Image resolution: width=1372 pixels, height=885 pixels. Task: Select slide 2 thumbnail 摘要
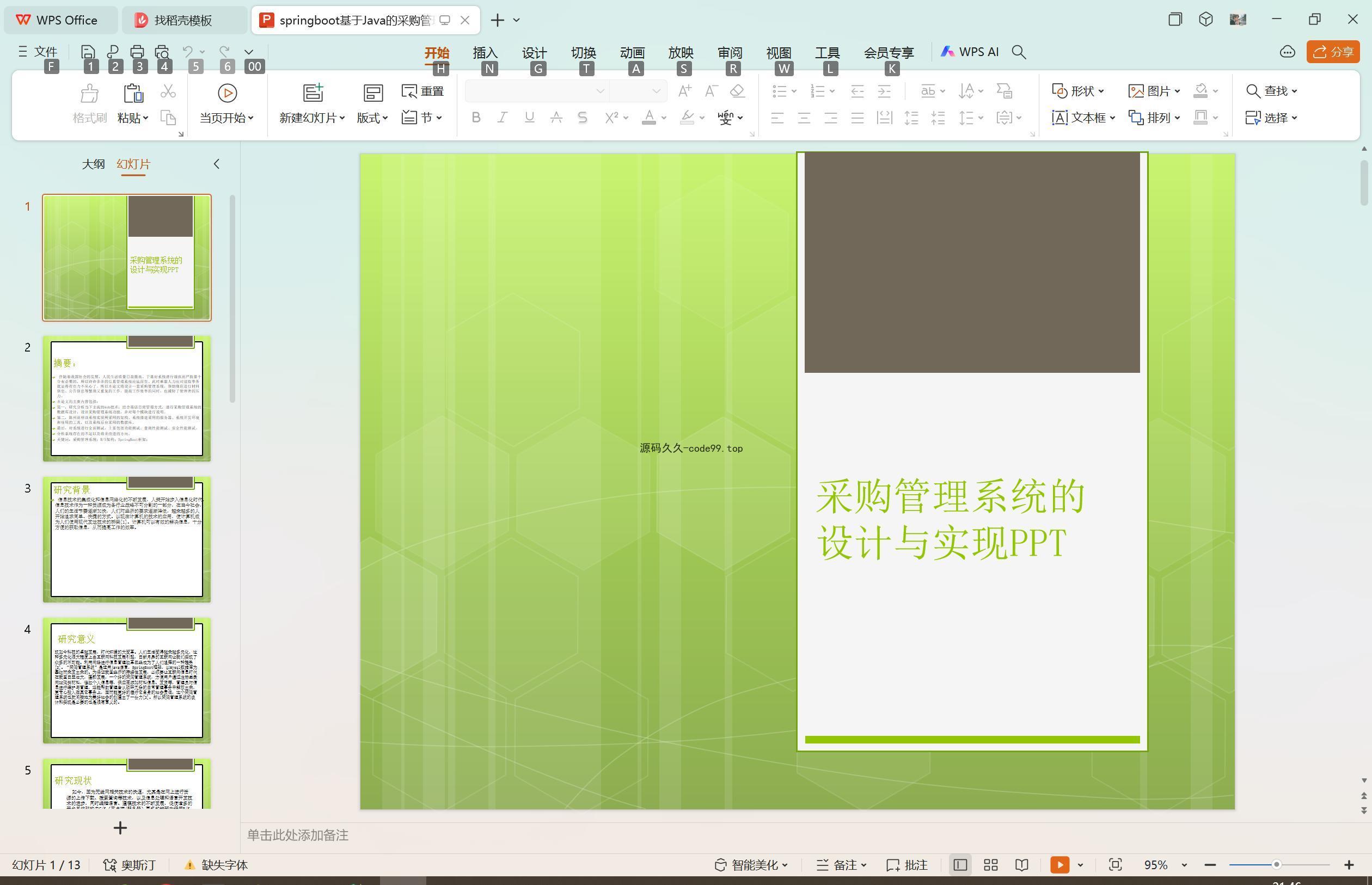click(x=126, y=399)
